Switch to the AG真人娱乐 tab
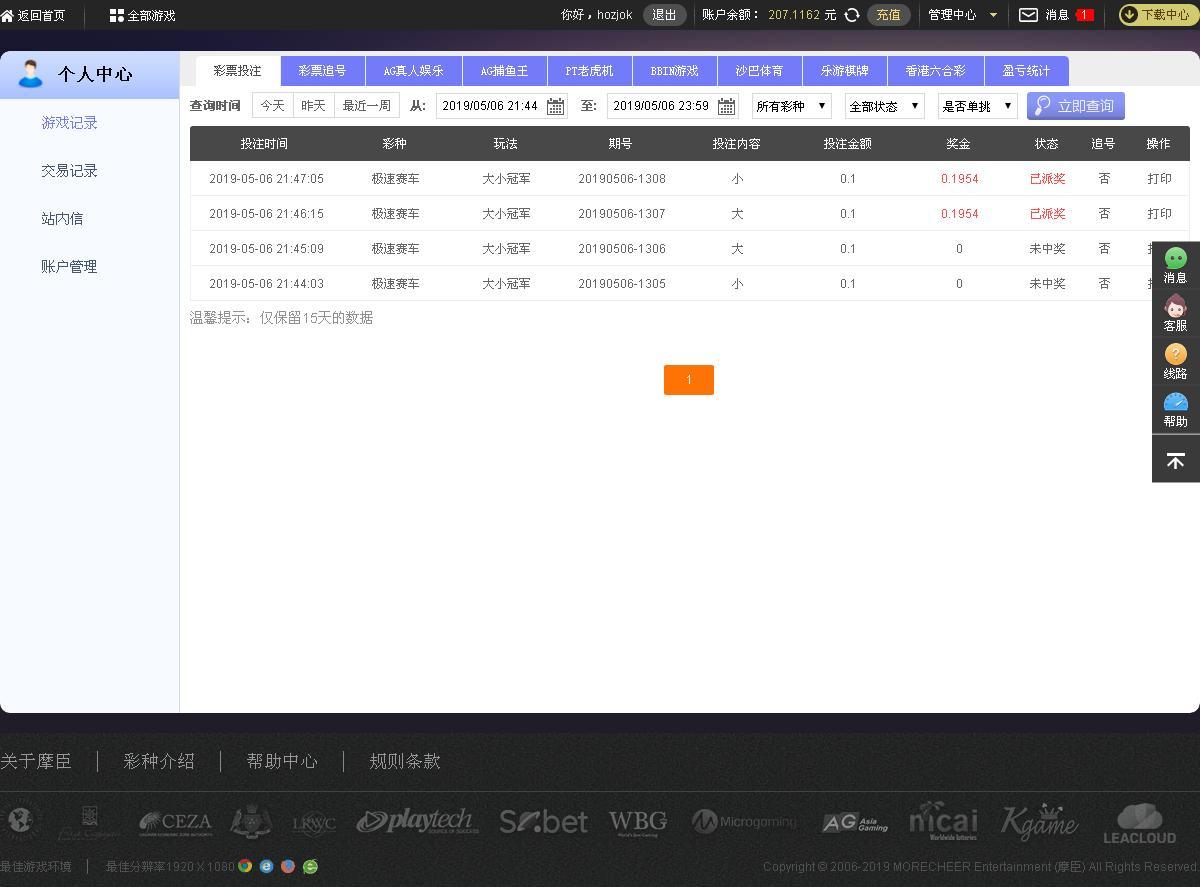Viewport: 1200px width, 887px height. pyautogui.click(x=413, y=71)
